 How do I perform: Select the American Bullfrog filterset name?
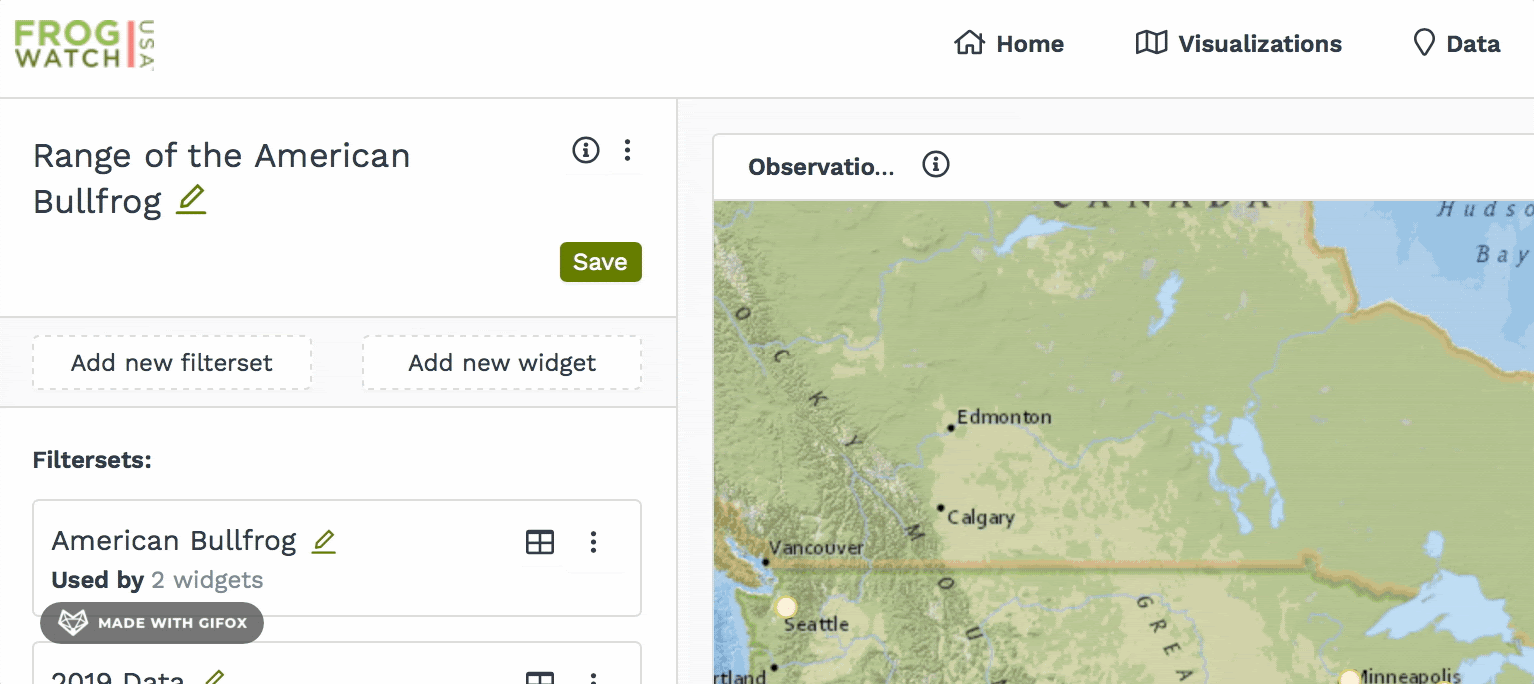pos(174,541)
